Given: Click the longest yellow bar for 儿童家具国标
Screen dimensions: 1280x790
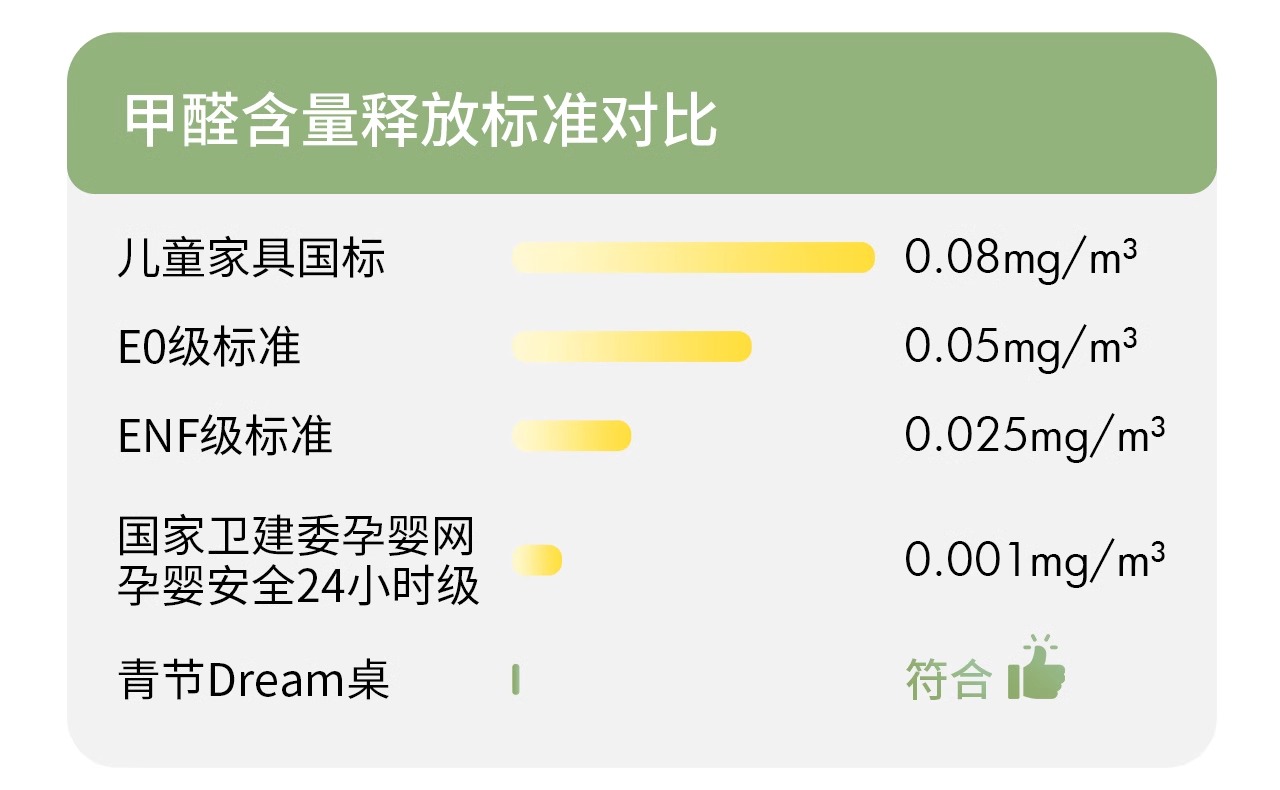Looking at the screenshot, I should (693, 258).
